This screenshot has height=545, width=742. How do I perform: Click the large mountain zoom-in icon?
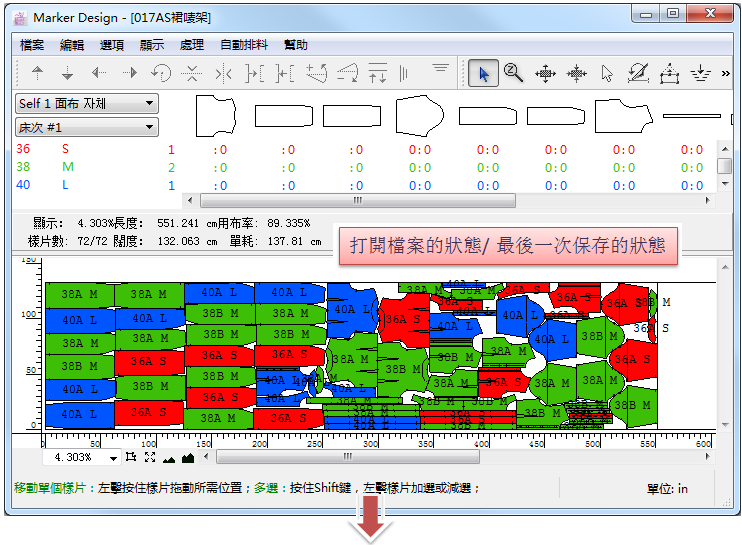click(188, 457)
